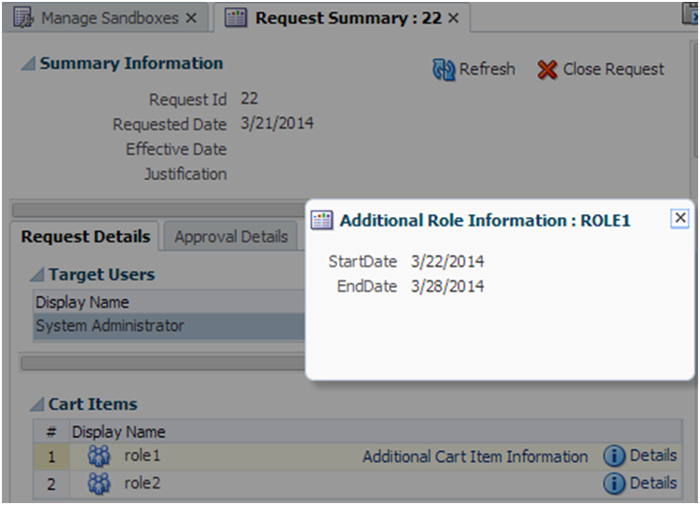Select the Request Details tab
The height and width of the screenshot is (505, 700).
86,237
